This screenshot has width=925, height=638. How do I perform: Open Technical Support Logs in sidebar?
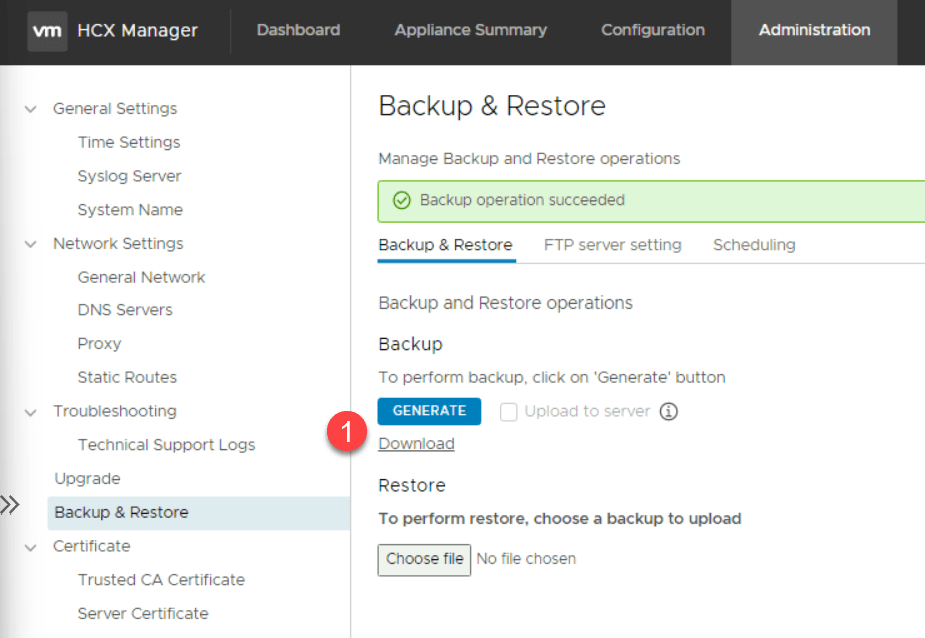(166, 445)
